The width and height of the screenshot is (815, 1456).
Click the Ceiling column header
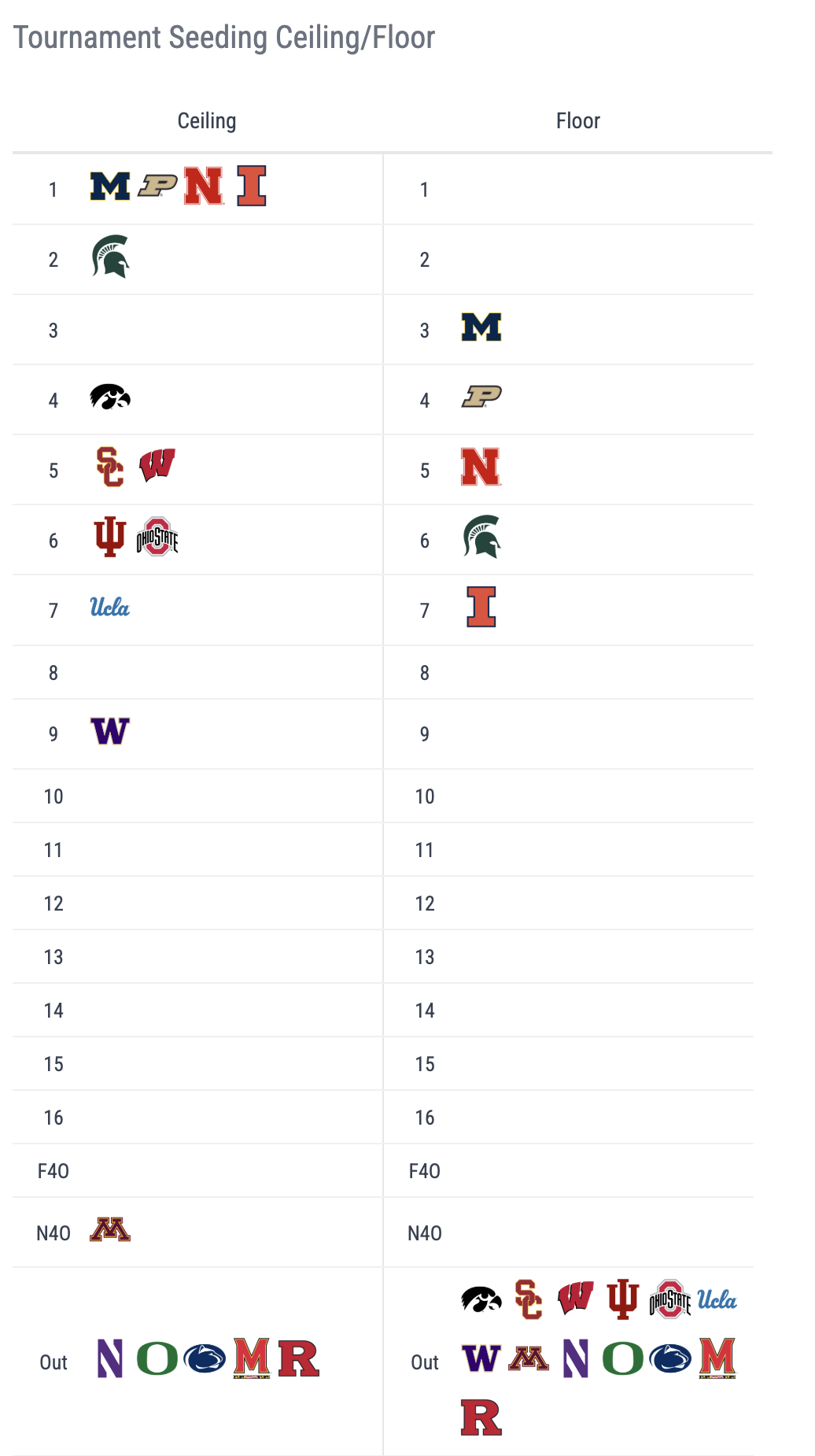[207, 121]
